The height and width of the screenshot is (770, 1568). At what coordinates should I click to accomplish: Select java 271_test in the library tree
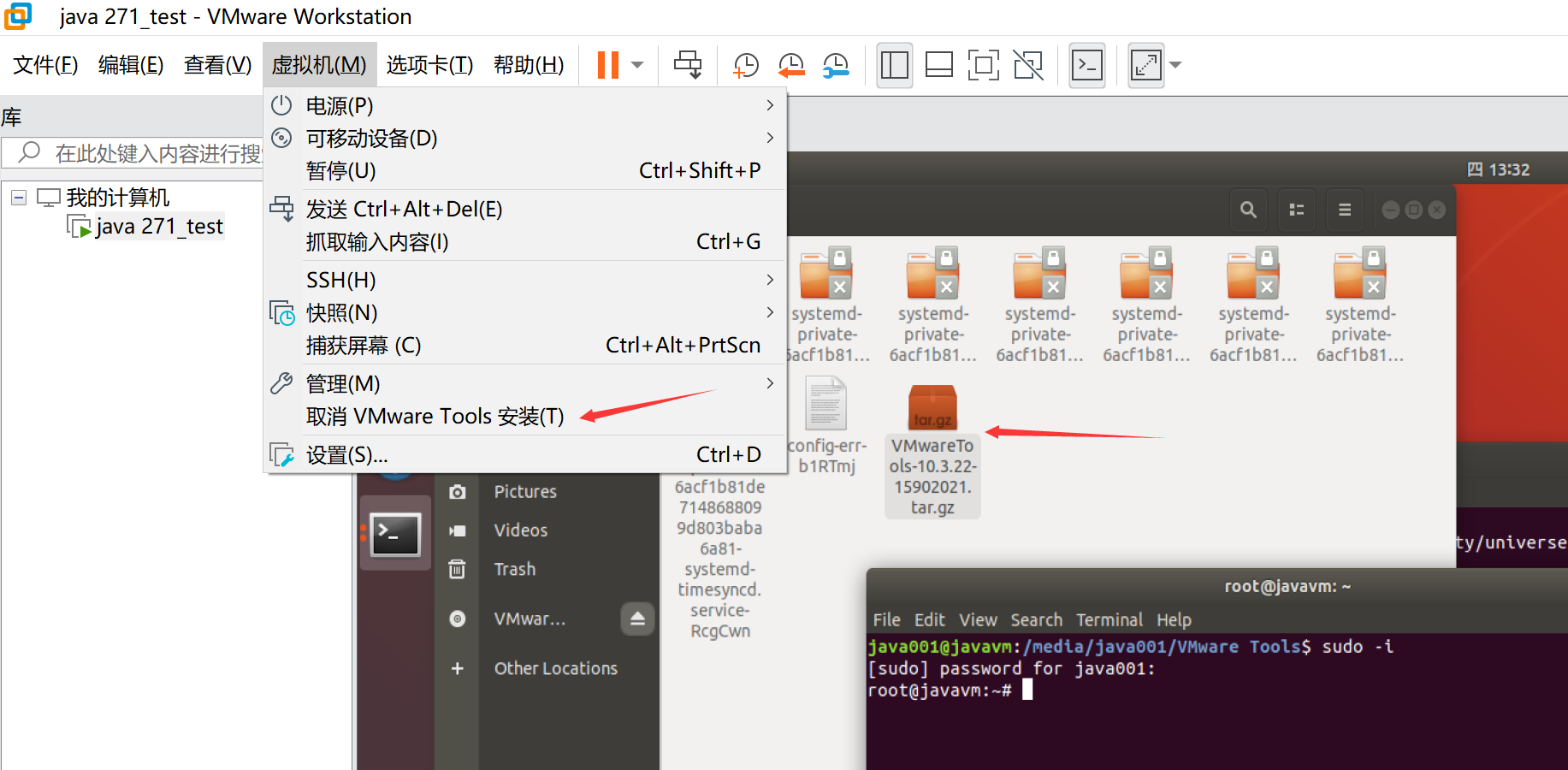[158, 227]
